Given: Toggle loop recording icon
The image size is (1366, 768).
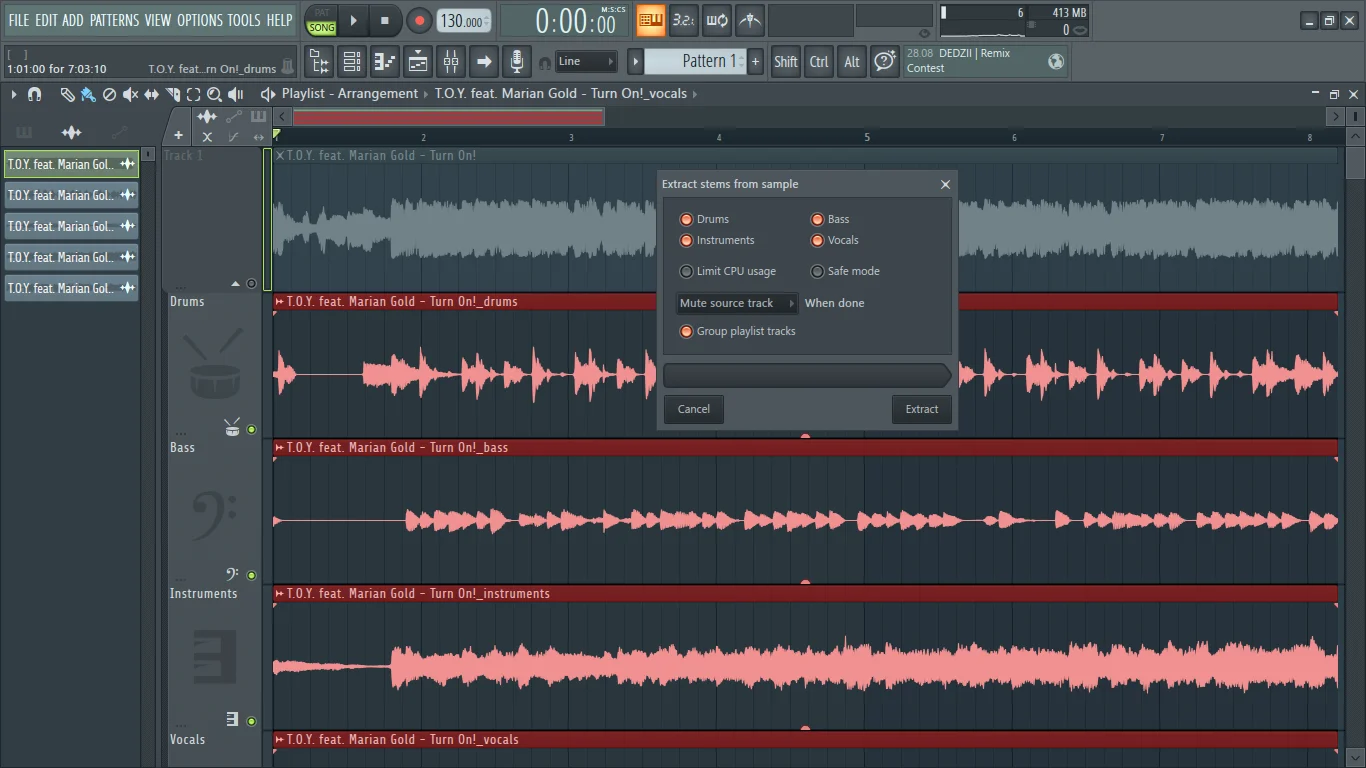Looking at the screenshot, I should (x=717, y=20).
